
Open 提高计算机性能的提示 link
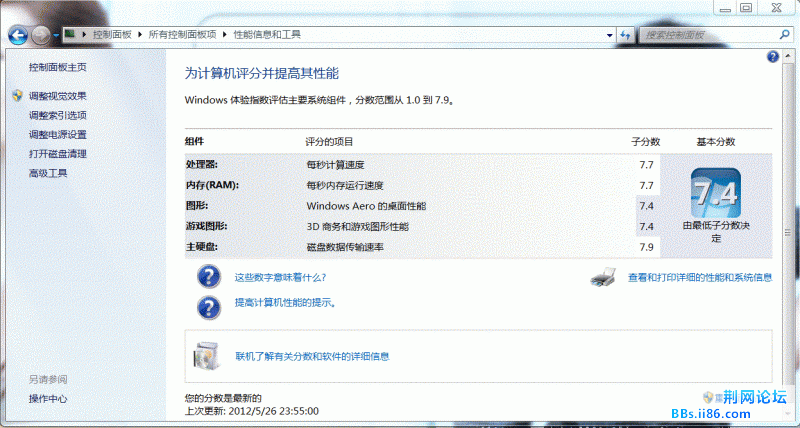pos(285,303)
